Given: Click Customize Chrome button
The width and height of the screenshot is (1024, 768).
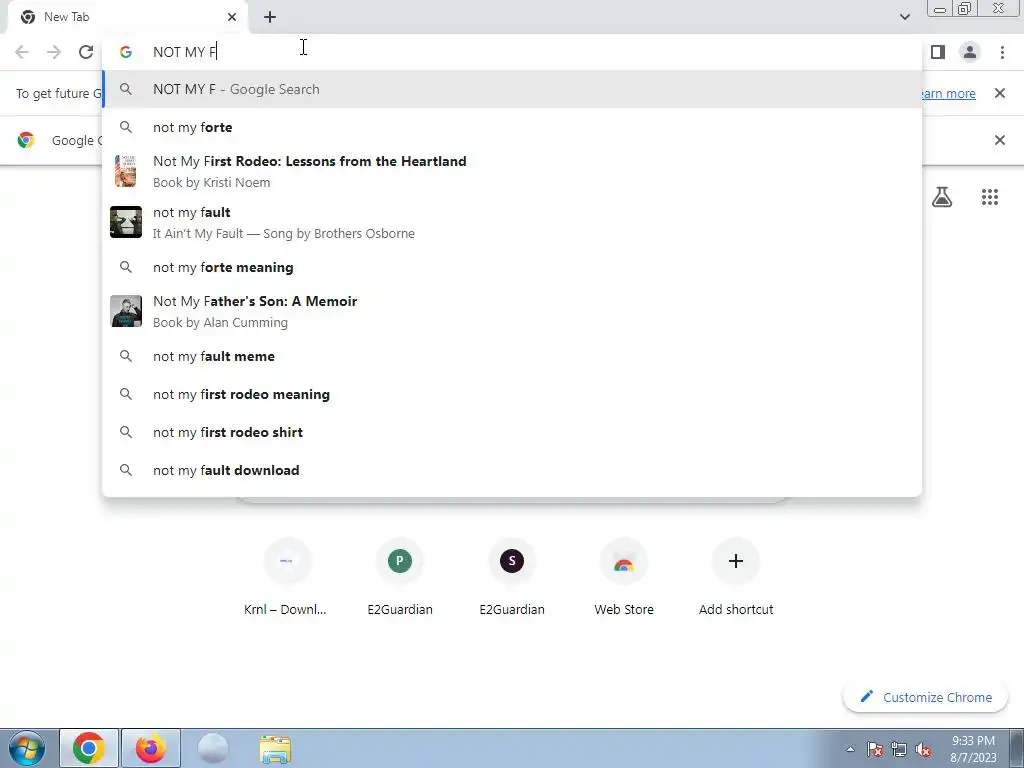Looking at the screenshot, I should [926, 697].
